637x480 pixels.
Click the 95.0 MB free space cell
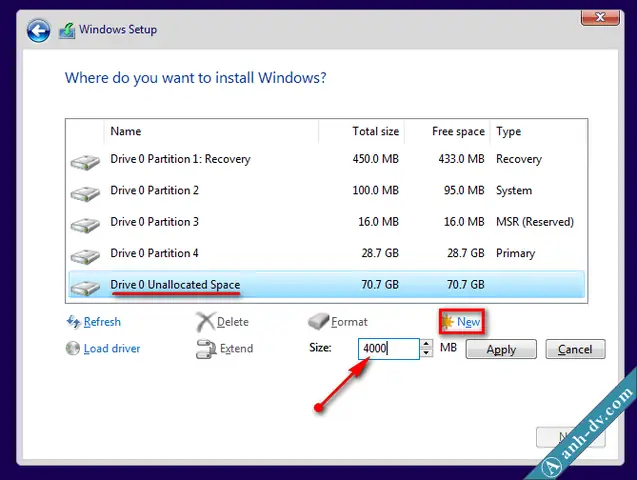tap(464, 190)
